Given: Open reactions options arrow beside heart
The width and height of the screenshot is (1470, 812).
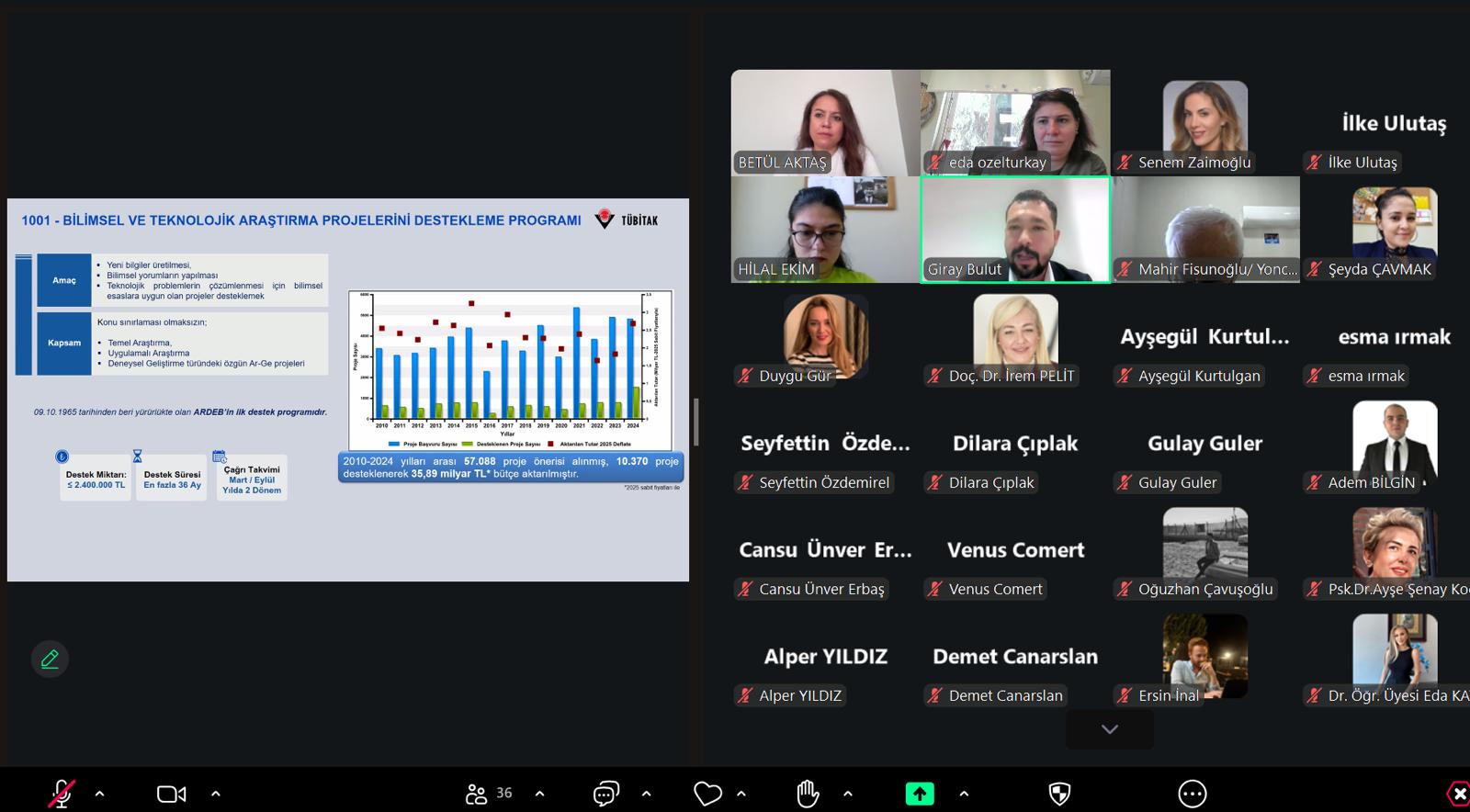Looking at the screenshot, I should (x=741, y=794).
